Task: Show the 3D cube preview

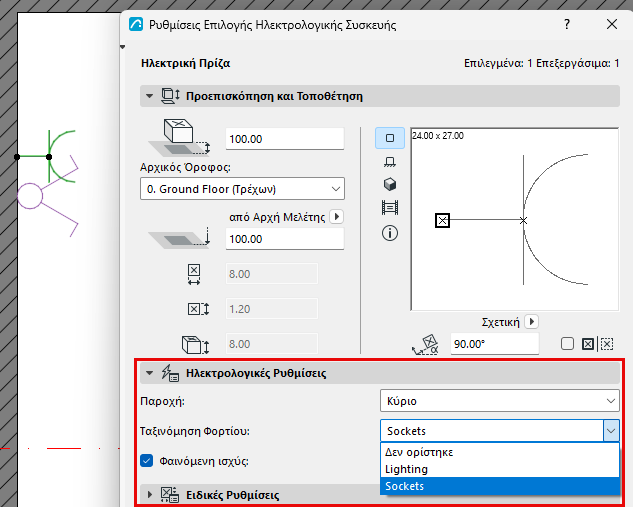Action: coord(390,184)
